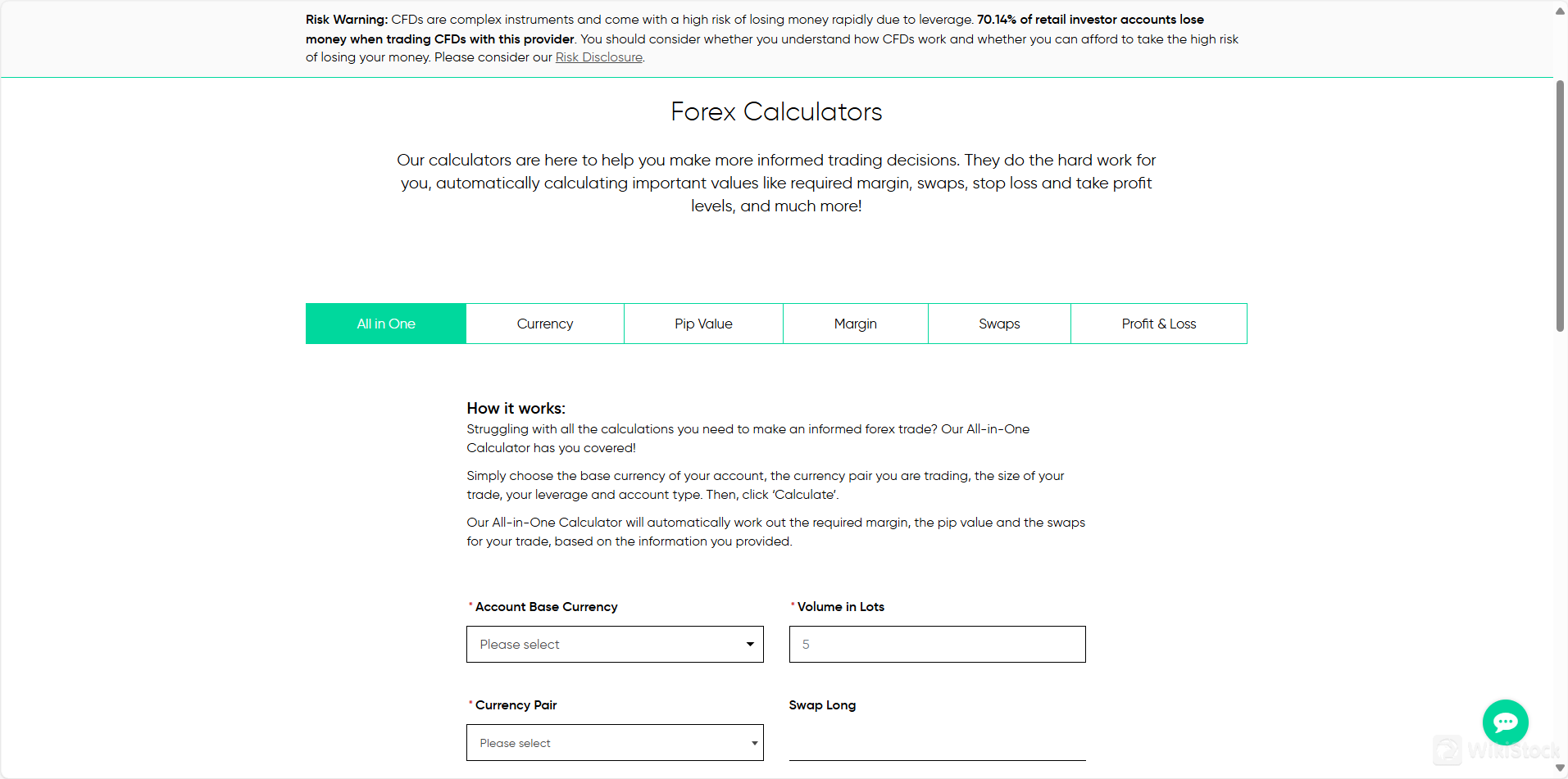
Task: Open the Profit & Loss tab
Action: pyautogui.click(x=1158, y=324)
